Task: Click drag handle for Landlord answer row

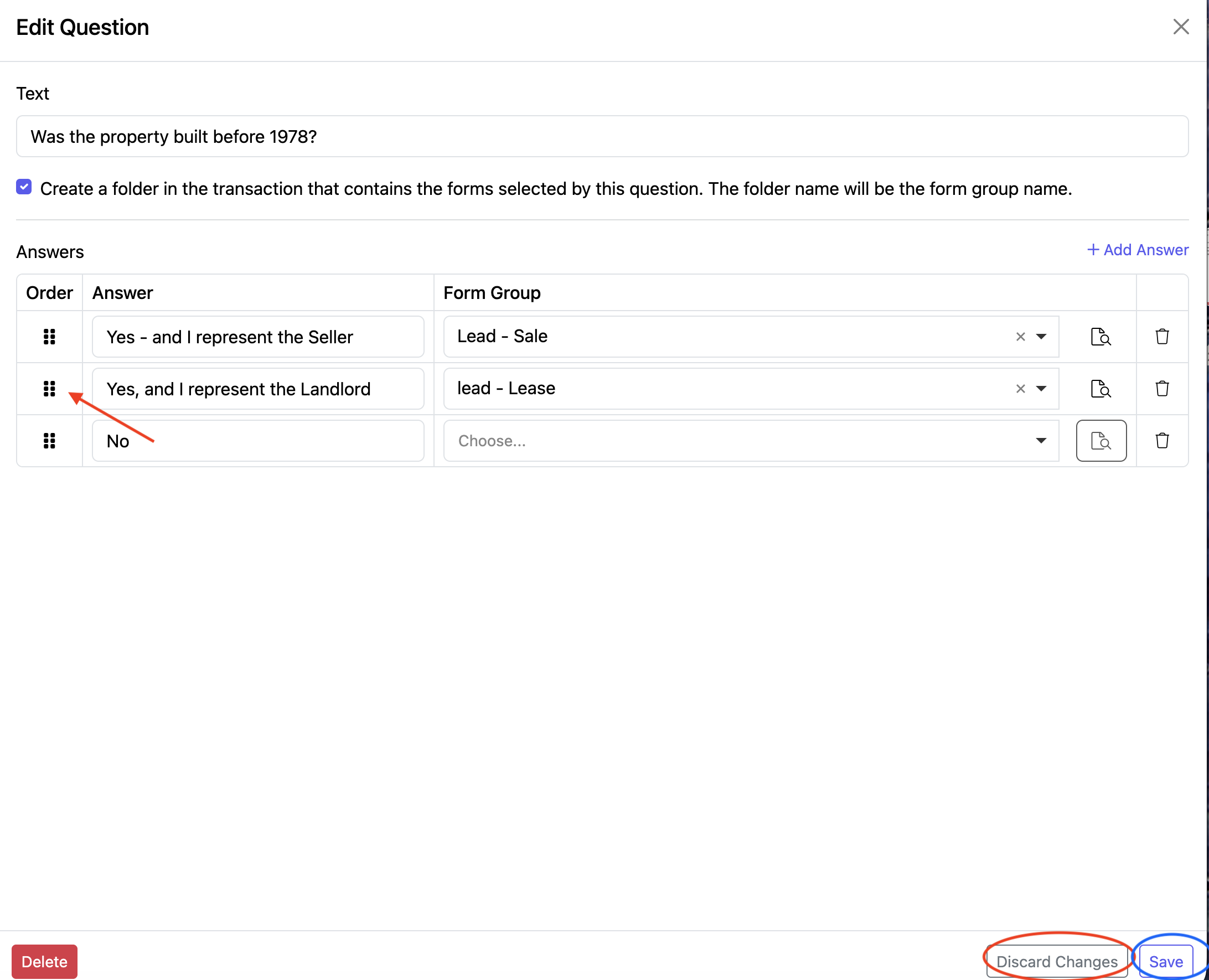Action: click(x=49, y=389)
